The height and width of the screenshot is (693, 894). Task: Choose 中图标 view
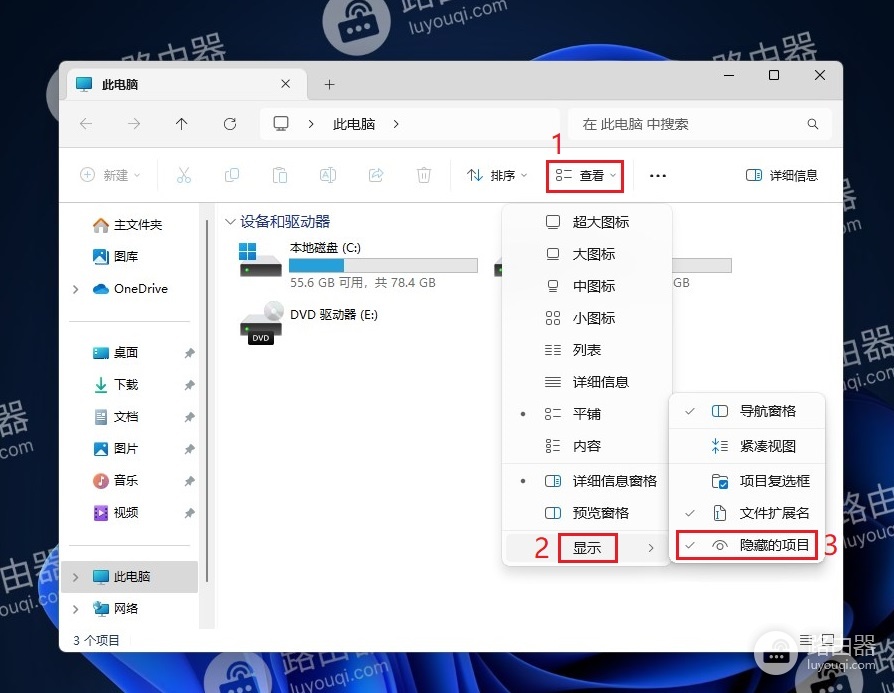(x=587, y=286)
